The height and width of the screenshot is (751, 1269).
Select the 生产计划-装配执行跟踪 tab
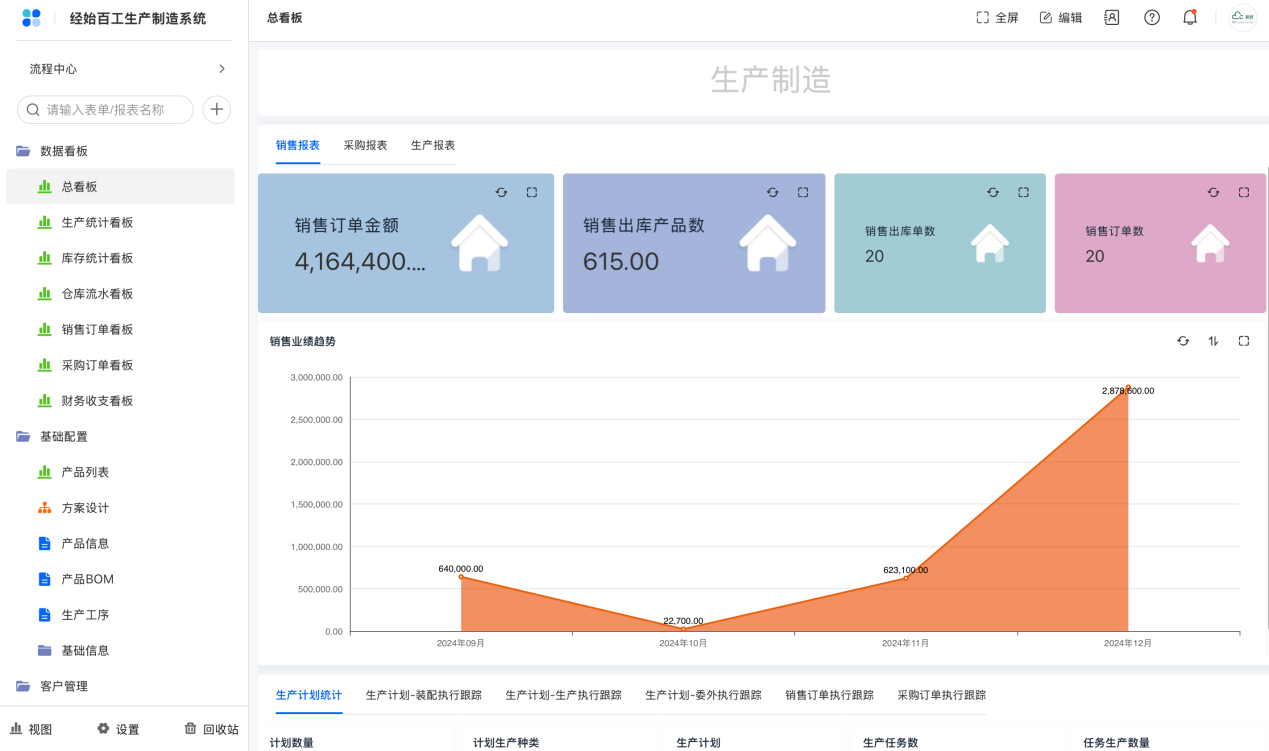[x=423, y=695]
